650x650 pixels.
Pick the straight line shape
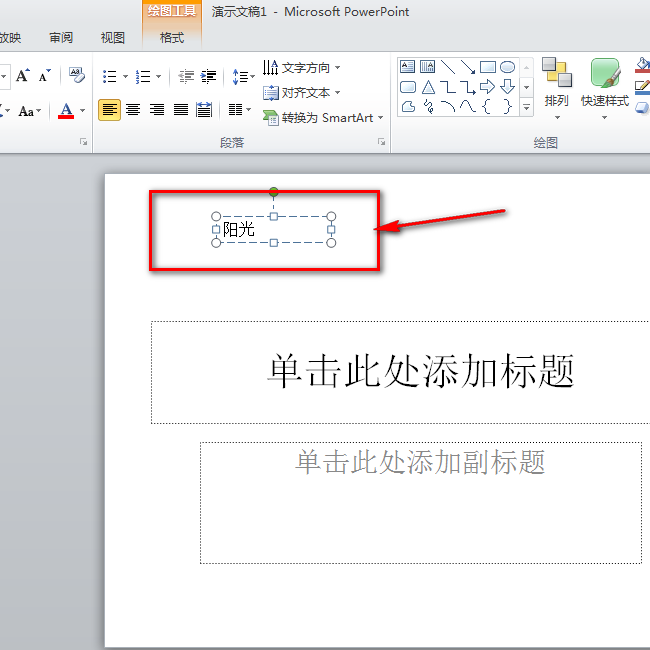click(448, 66)
